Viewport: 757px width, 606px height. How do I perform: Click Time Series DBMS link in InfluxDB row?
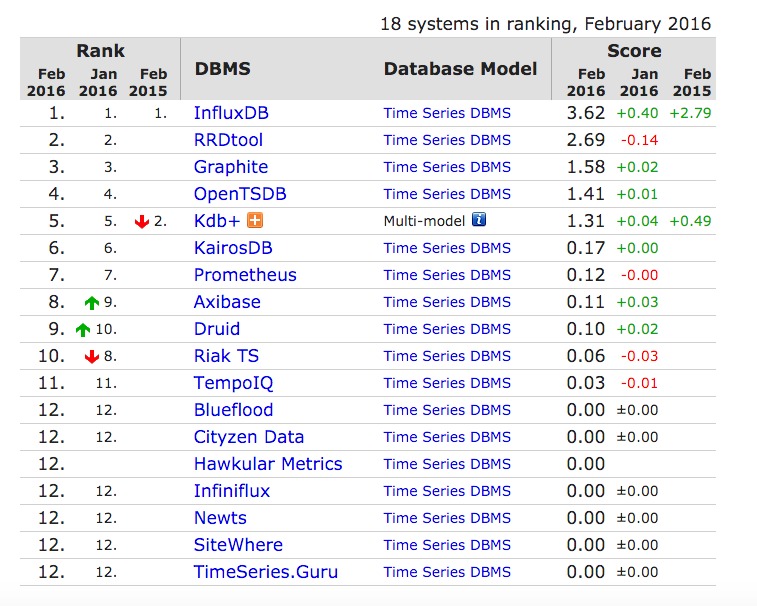coord(447,113)
